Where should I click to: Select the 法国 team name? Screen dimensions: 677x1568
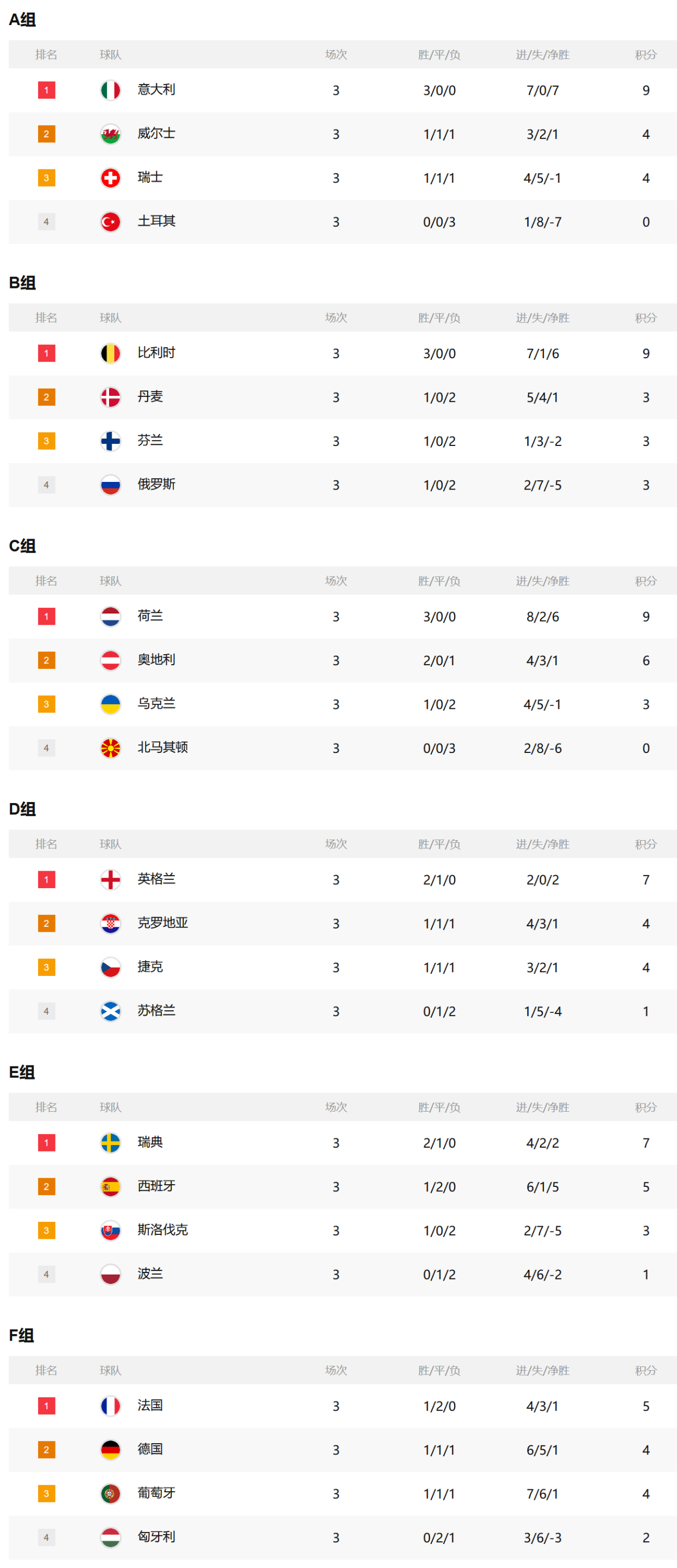(x=150, y=1406)
